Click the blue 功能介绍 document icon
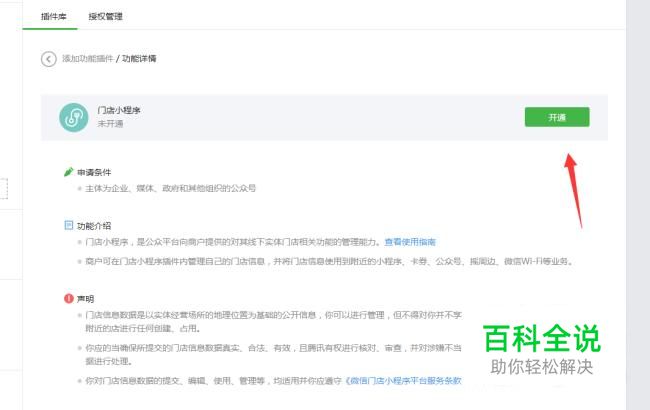This screenshot has height=410, width=650. [x=68, y=225]
